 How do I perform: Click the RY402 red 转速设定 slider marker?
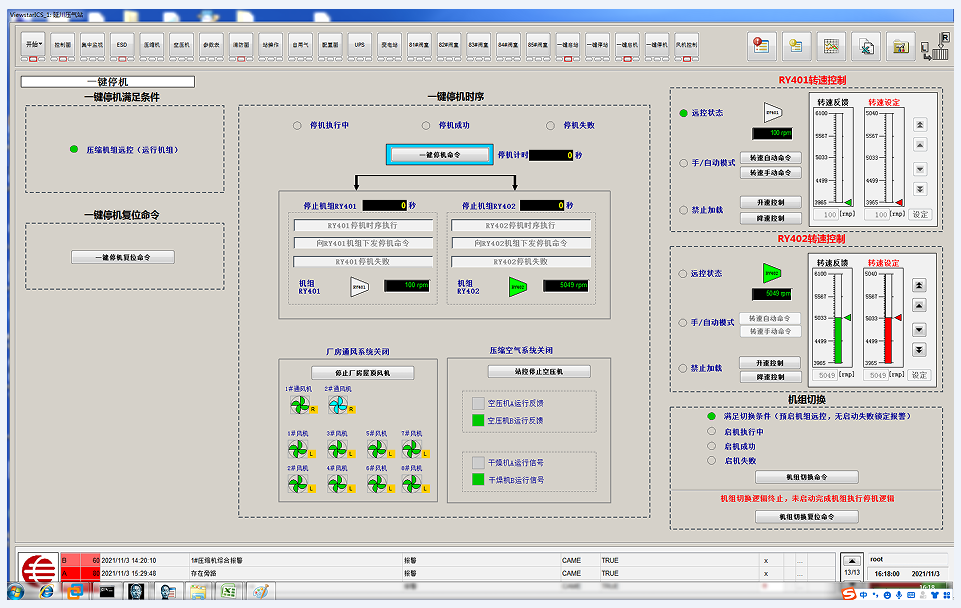[x=898, y=318]
